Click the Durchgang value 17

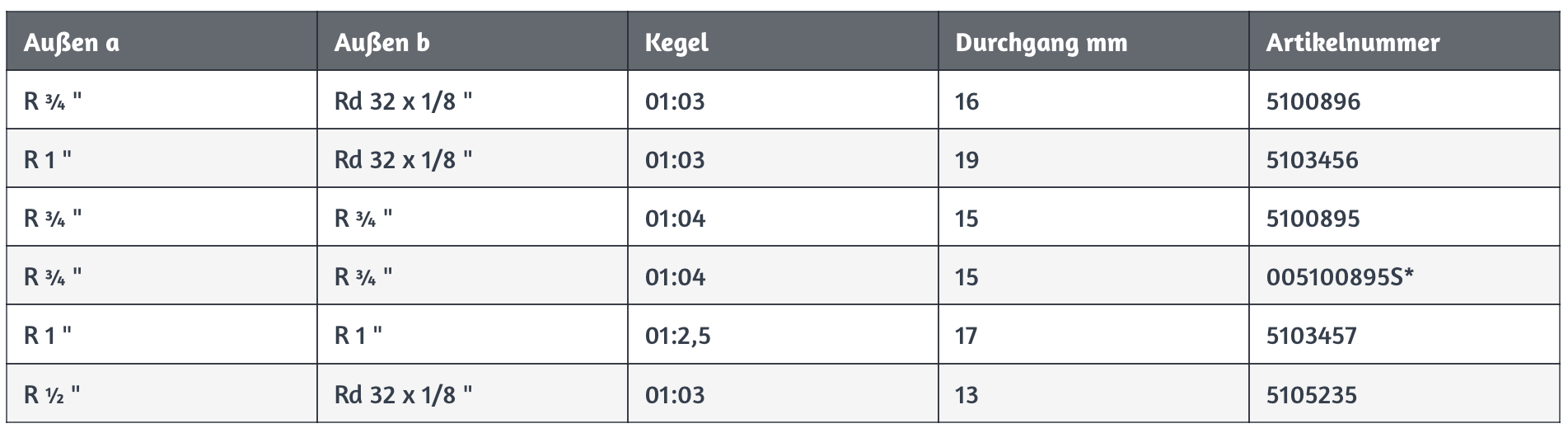(967, 336)
